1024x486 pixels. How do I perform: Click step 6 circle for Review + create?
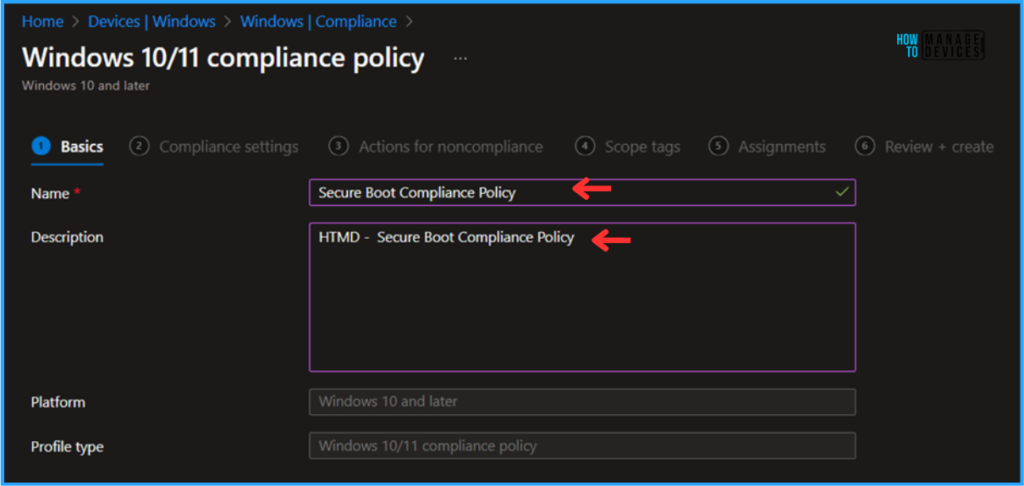pyautogui.click(x=865, y=147)
